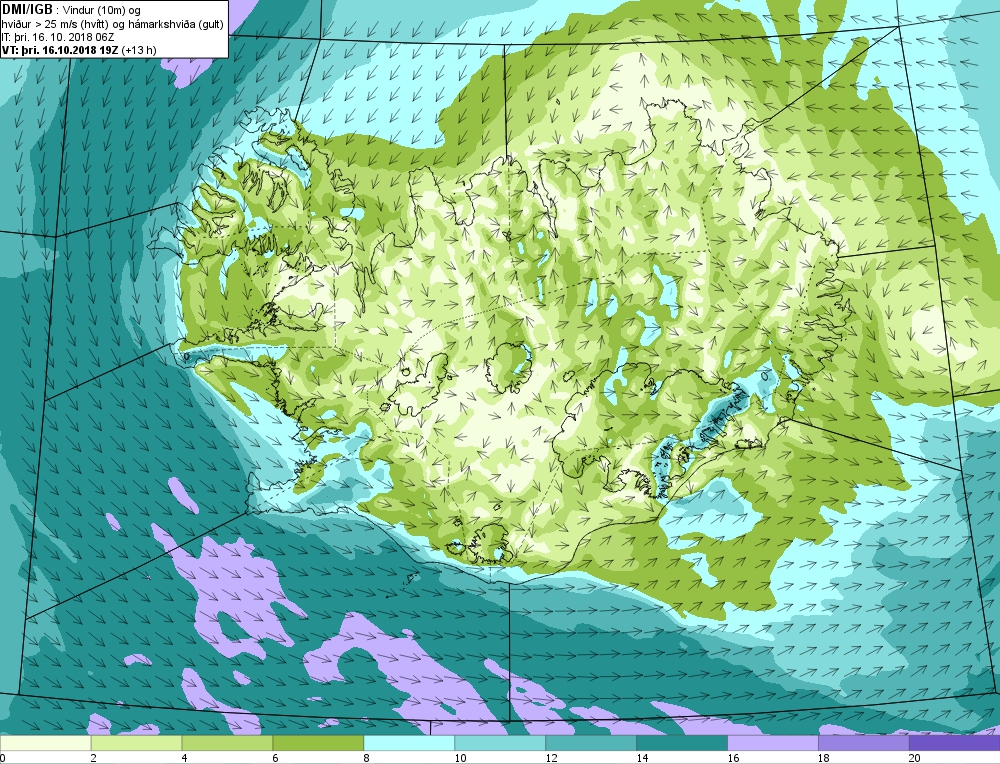This screenshot has height=764, width=1000.
Task: Click the legend scale label "2"
Action: pos(94,758)
